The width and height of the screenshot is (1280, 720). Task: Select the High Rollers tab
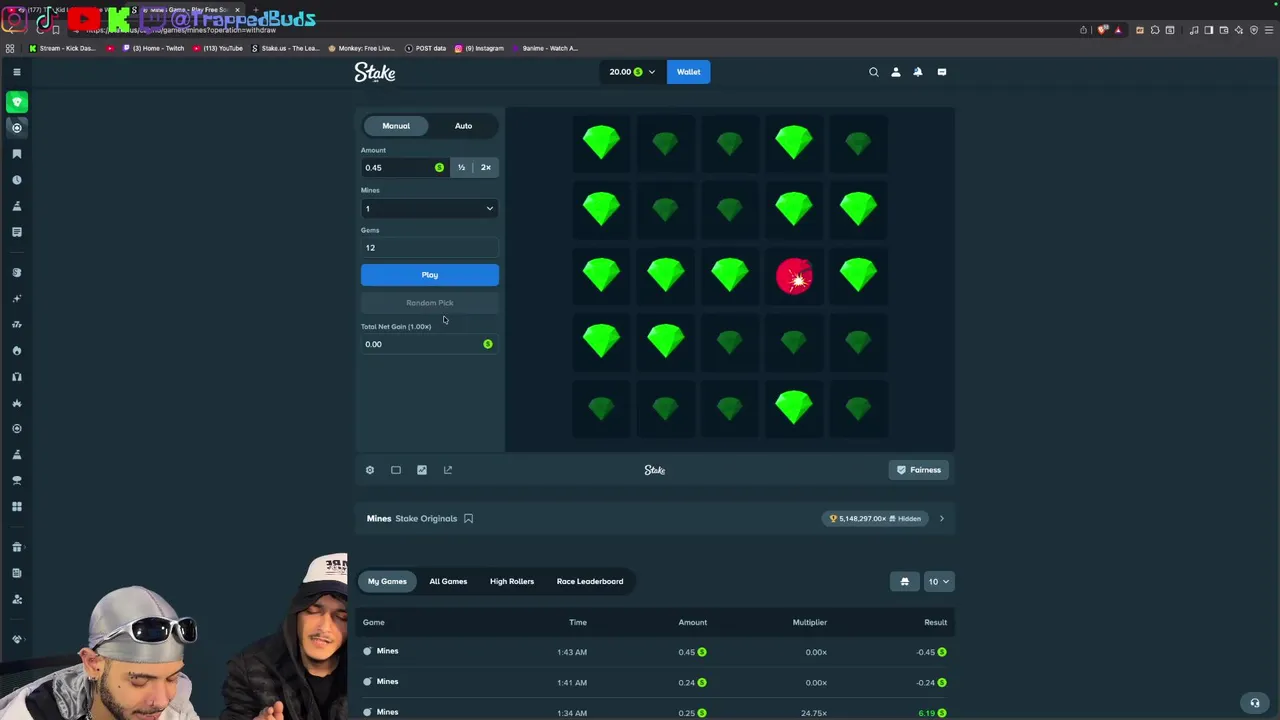512,582
